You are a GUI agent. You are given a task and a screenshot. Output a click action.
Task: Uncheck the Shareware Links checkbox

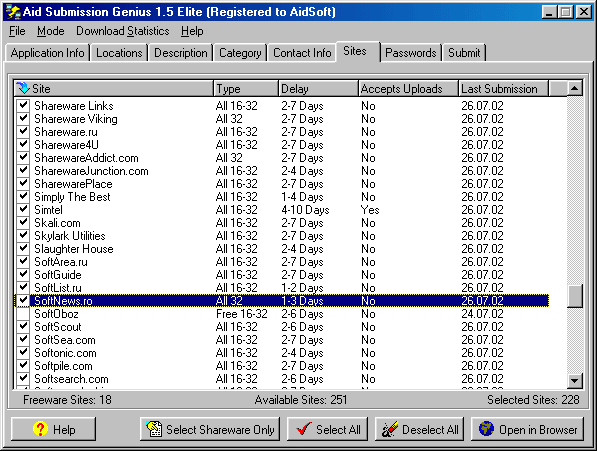coord(24,105)
